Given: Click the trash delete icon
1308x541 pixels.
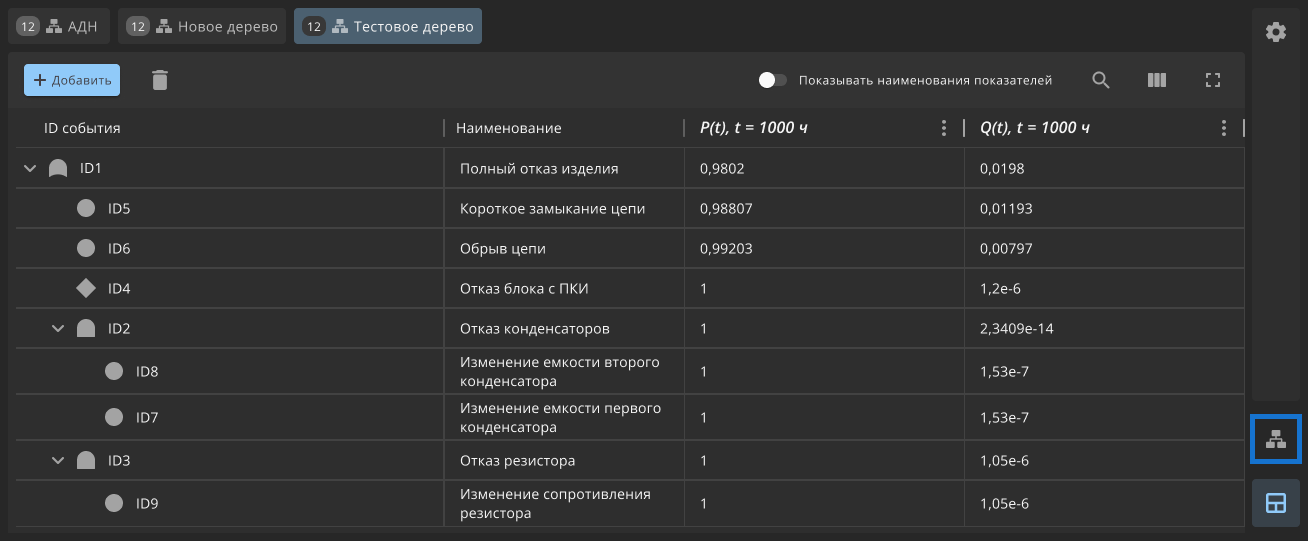Looking at the screenshot, I should point(160,80).
